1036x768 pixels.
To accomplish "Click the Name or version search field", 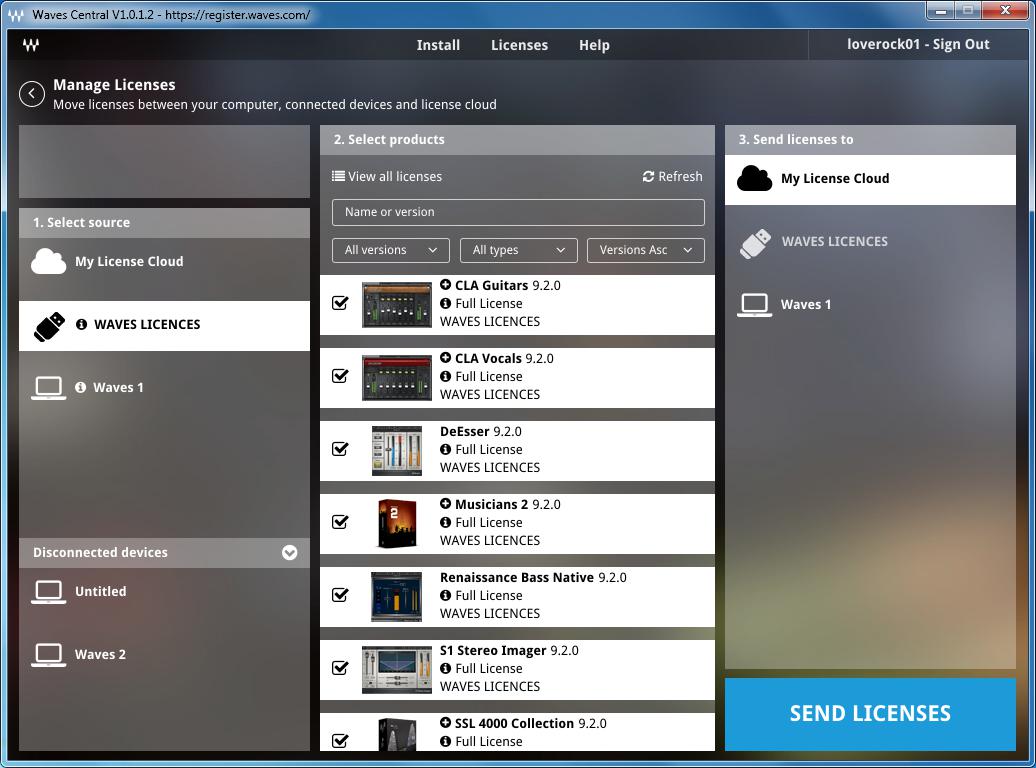I will click(518, 212).
